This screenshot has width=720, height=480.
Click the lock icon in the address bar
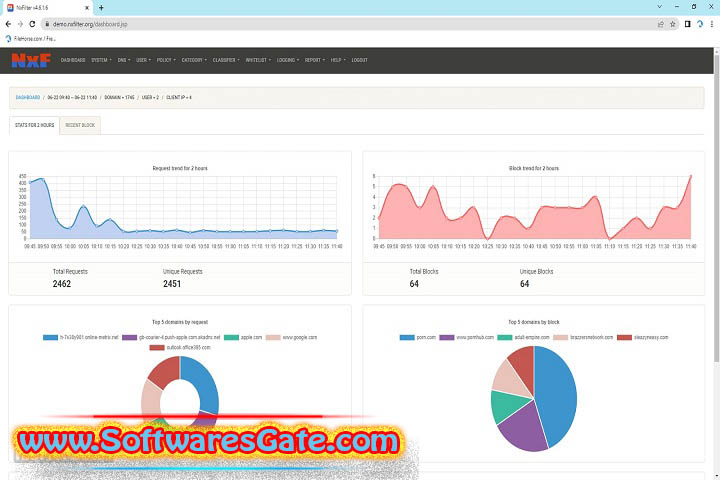(x=47, y=24)
